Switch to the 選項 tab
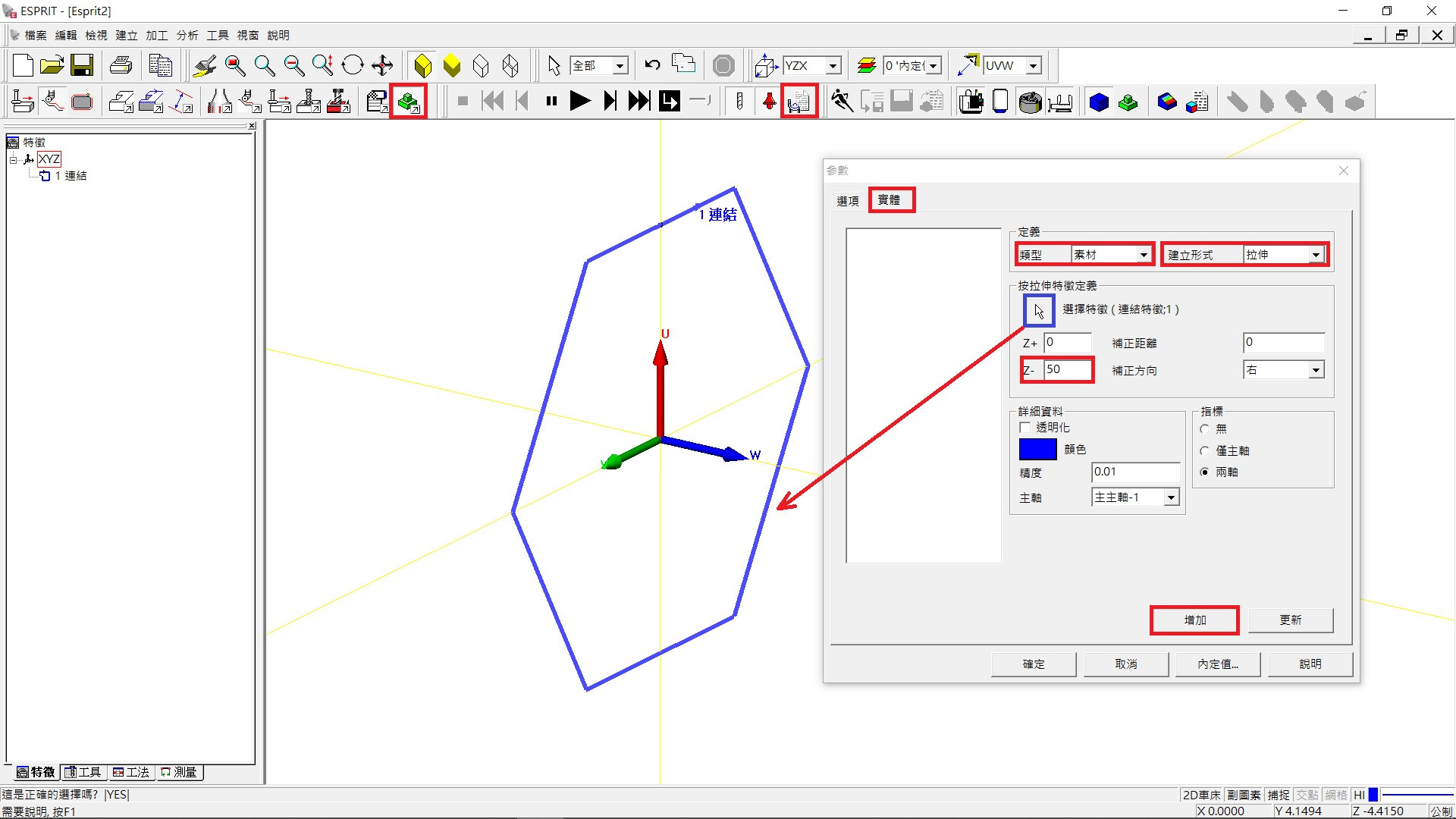The height and width of the screenshot is (819, 1456). 847,201
